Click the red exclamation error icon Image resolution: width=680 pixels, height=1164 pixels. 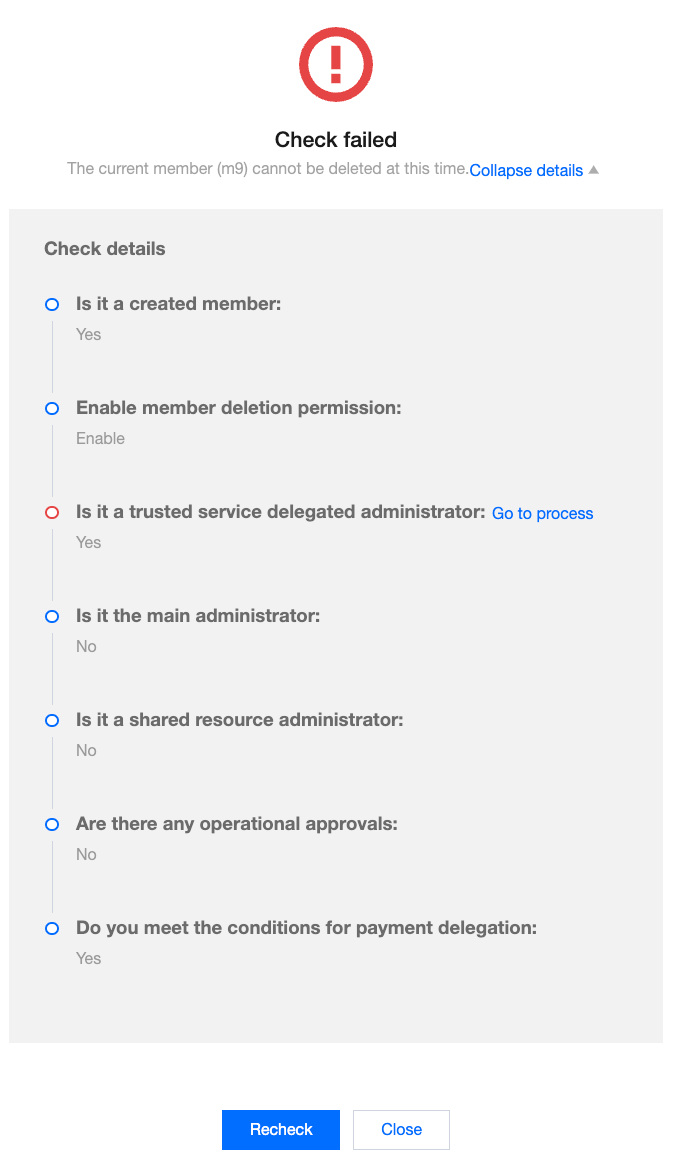coord(336,64)
